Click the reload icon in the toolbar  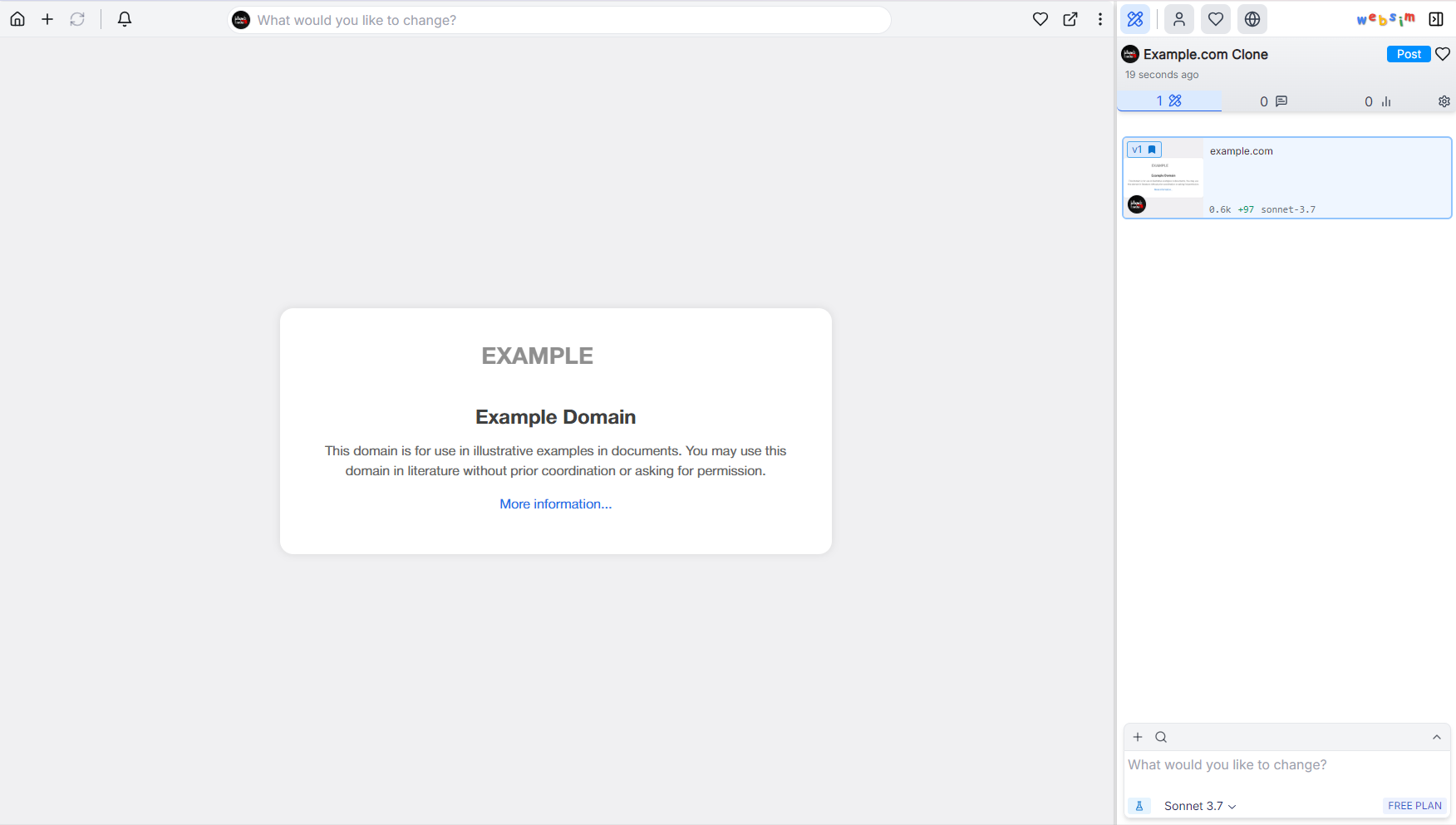coord(77,19)
